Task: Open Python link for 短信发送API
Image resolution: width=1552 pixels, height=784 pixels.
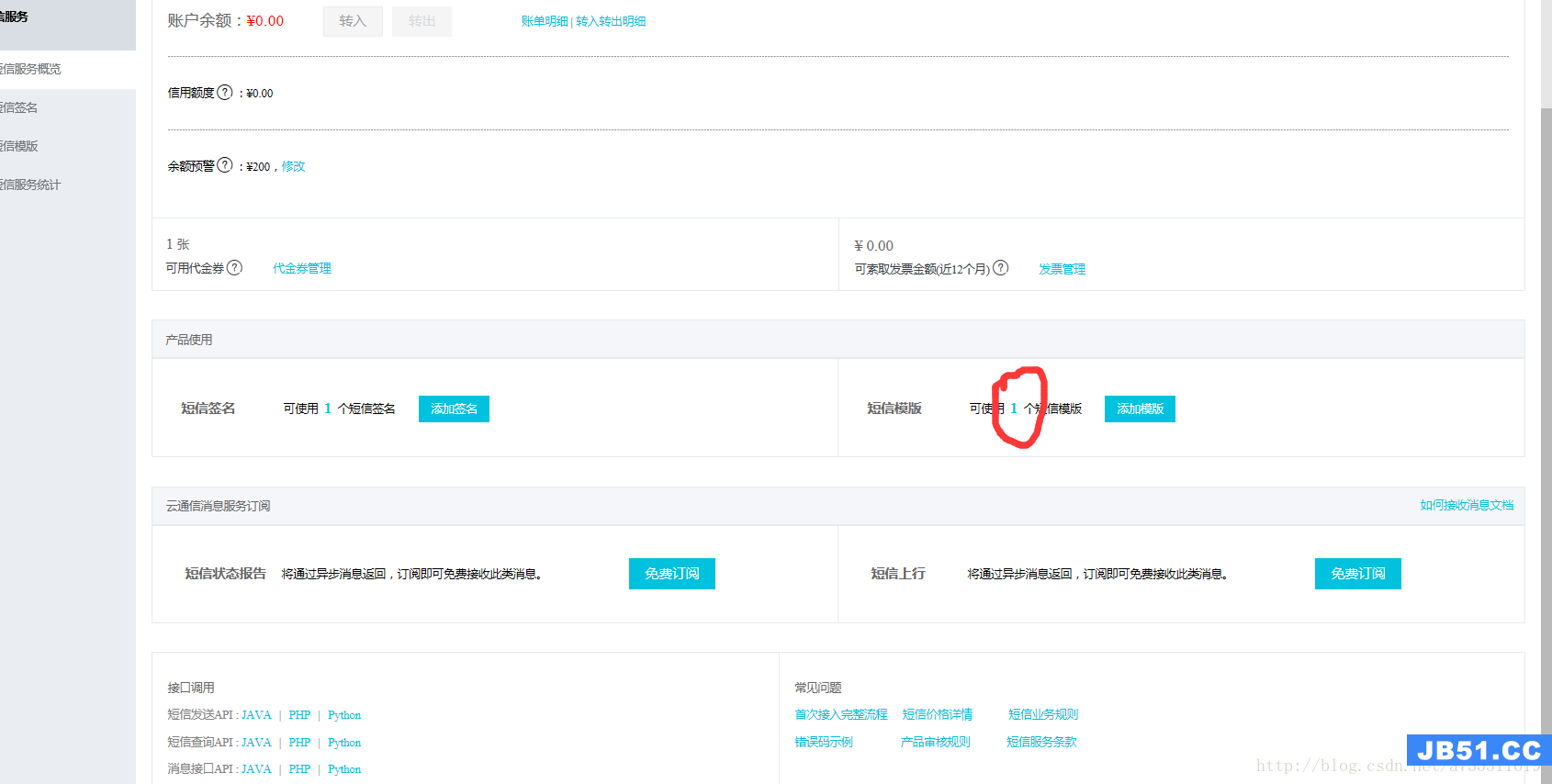Action: 344,715
